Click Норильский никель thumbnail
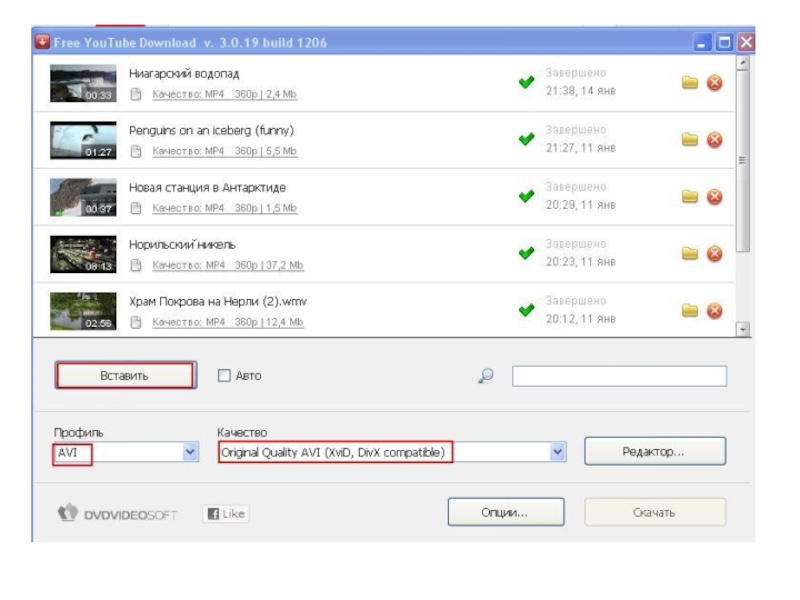This screenshot has height=600, width=800. 83,254
